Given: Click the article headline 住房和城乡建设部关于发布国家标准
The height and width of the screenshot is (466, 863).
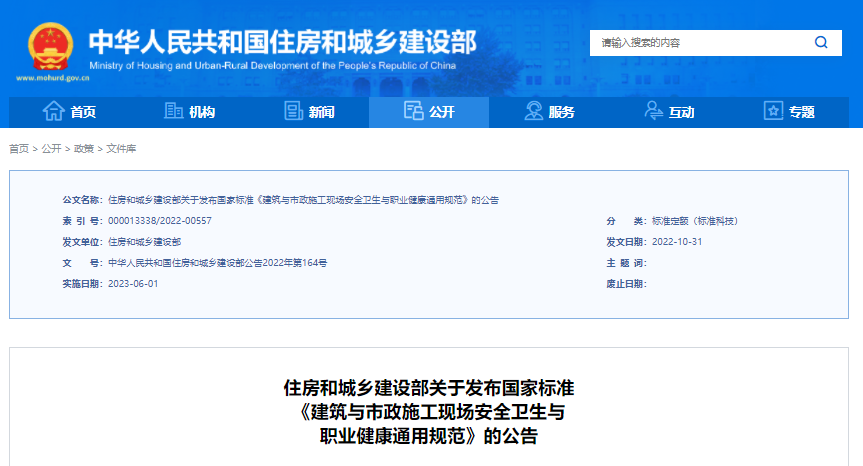Looking at the screenshot, I should pyautogui.click(x=429, y=388).
